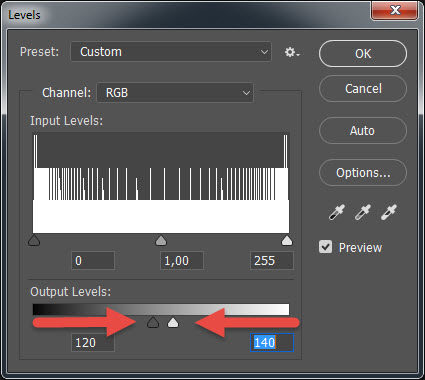
Task: Click the input shadows field showing 0
Action: 93,260
